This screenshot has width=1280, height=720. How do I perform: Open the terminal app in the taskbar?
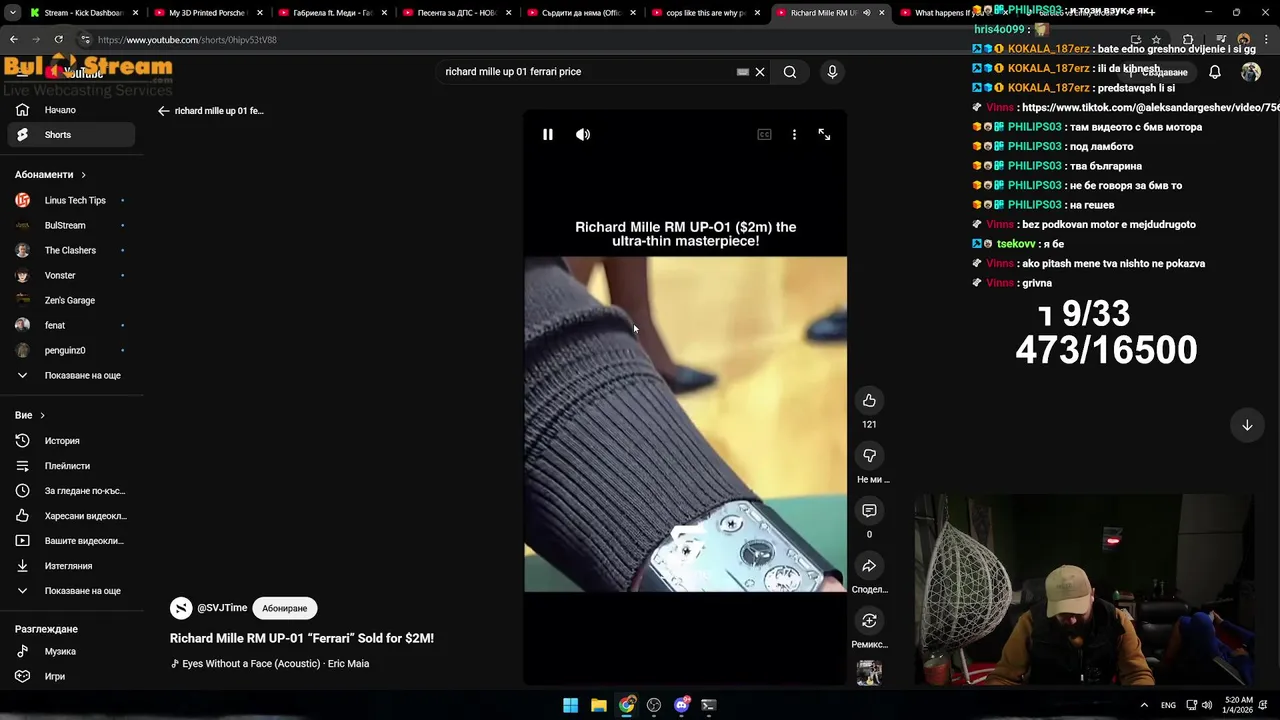[x=709, y=705]
